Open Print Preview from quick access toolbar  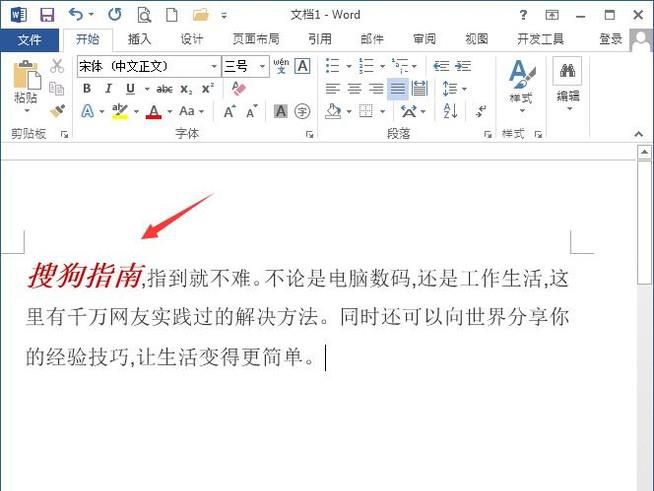pyautogui.click(x=144, y=15)
